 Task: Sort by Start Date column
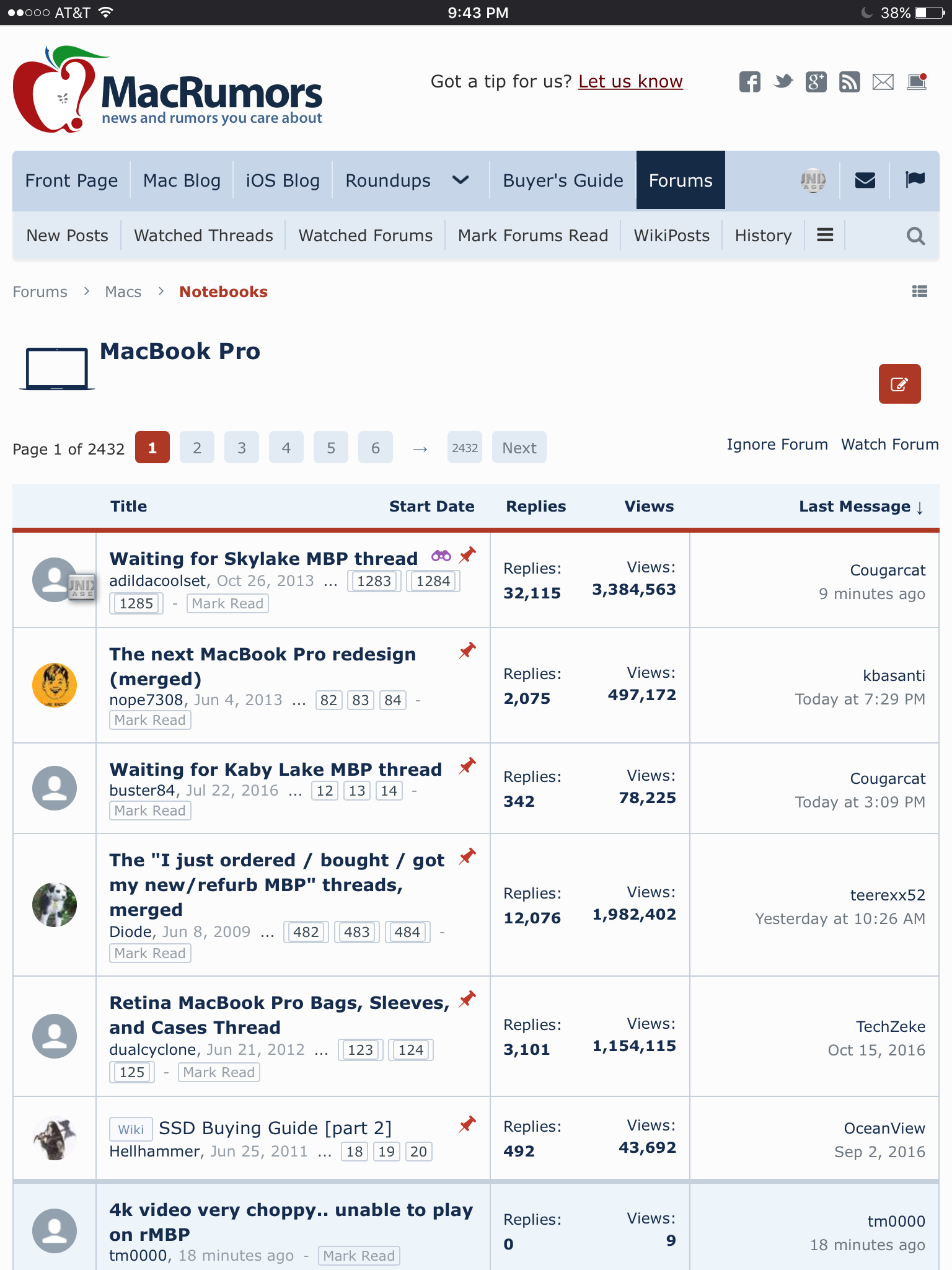click(x=431, y=507)
